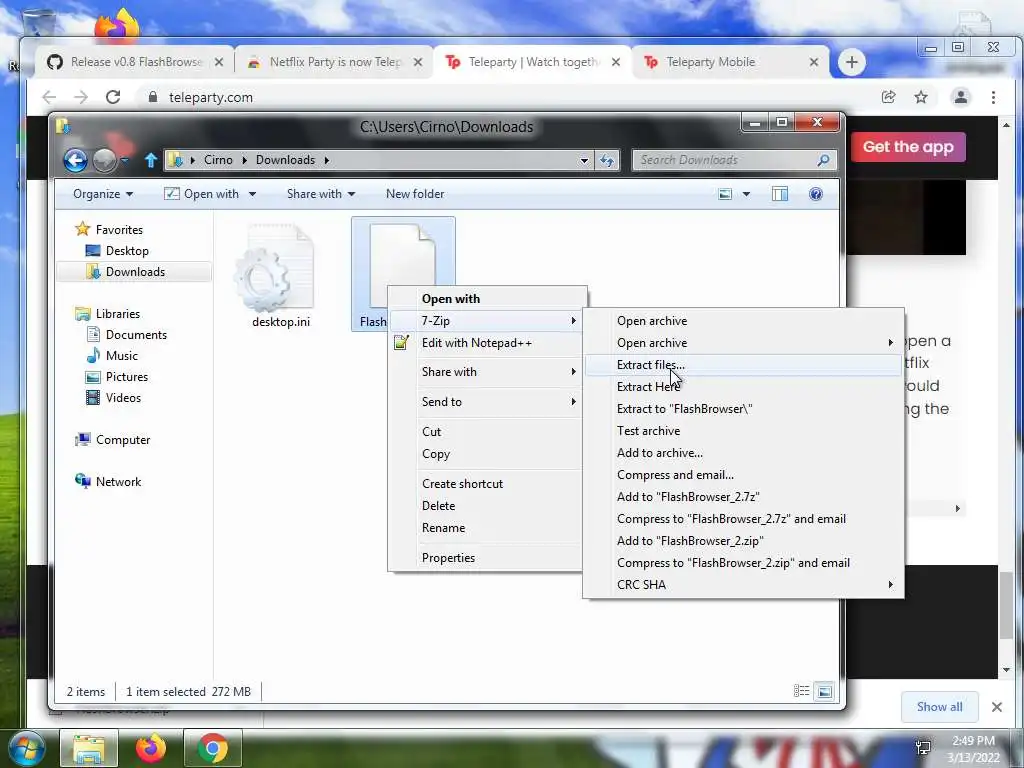Viewport: 1024px width, 768px height.
Task: Reload the Teleparty page
Action: [x=113, y=97]
